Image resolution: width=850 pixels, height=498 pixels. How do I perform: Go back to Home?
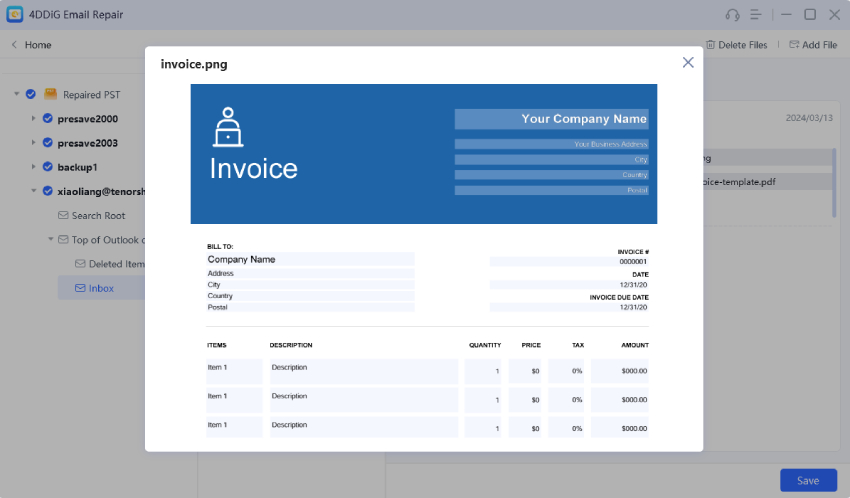(31, 45)
